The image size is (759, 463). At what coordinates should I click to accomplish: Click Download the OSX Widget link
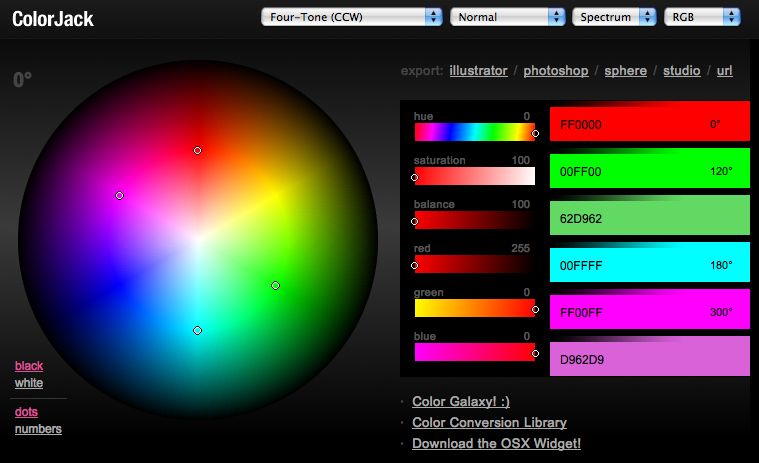click(x=496, y=444)
